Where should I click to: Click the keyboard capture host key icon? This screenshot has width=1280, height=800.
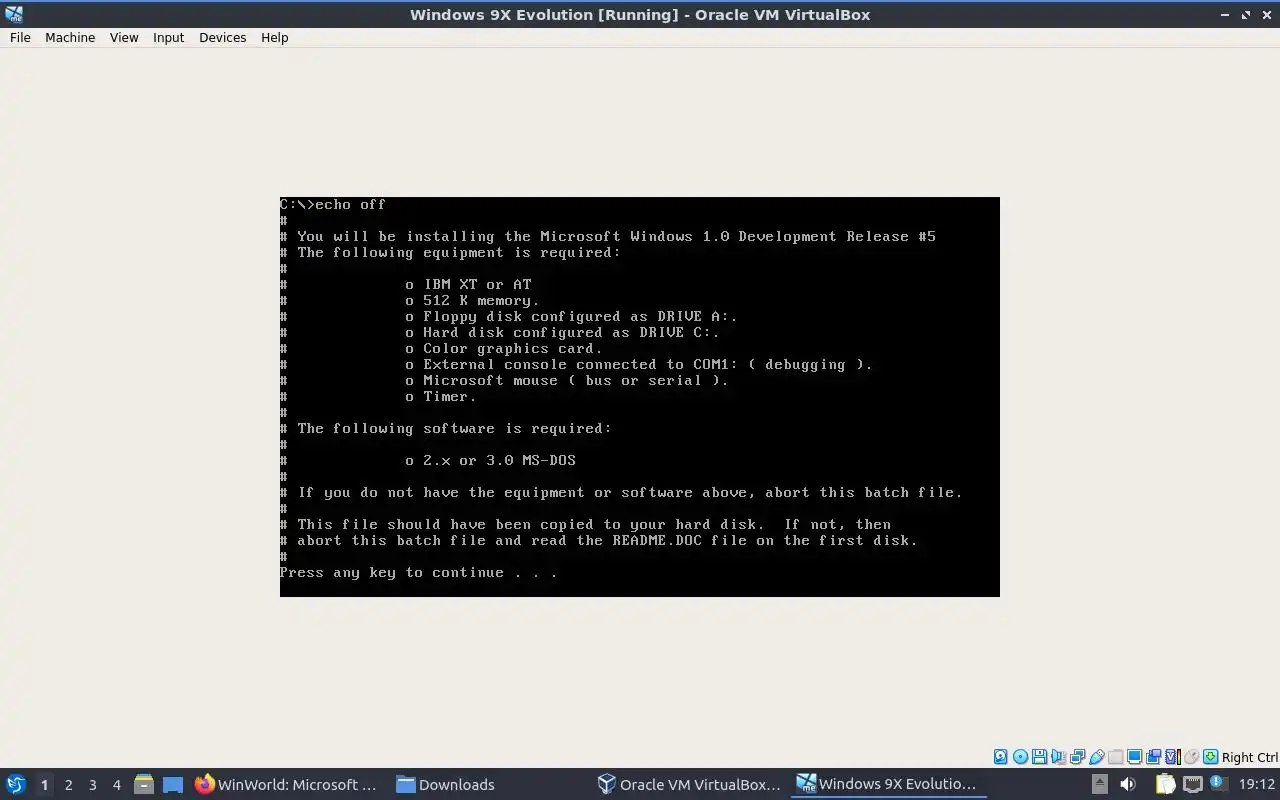(1210, 757)
